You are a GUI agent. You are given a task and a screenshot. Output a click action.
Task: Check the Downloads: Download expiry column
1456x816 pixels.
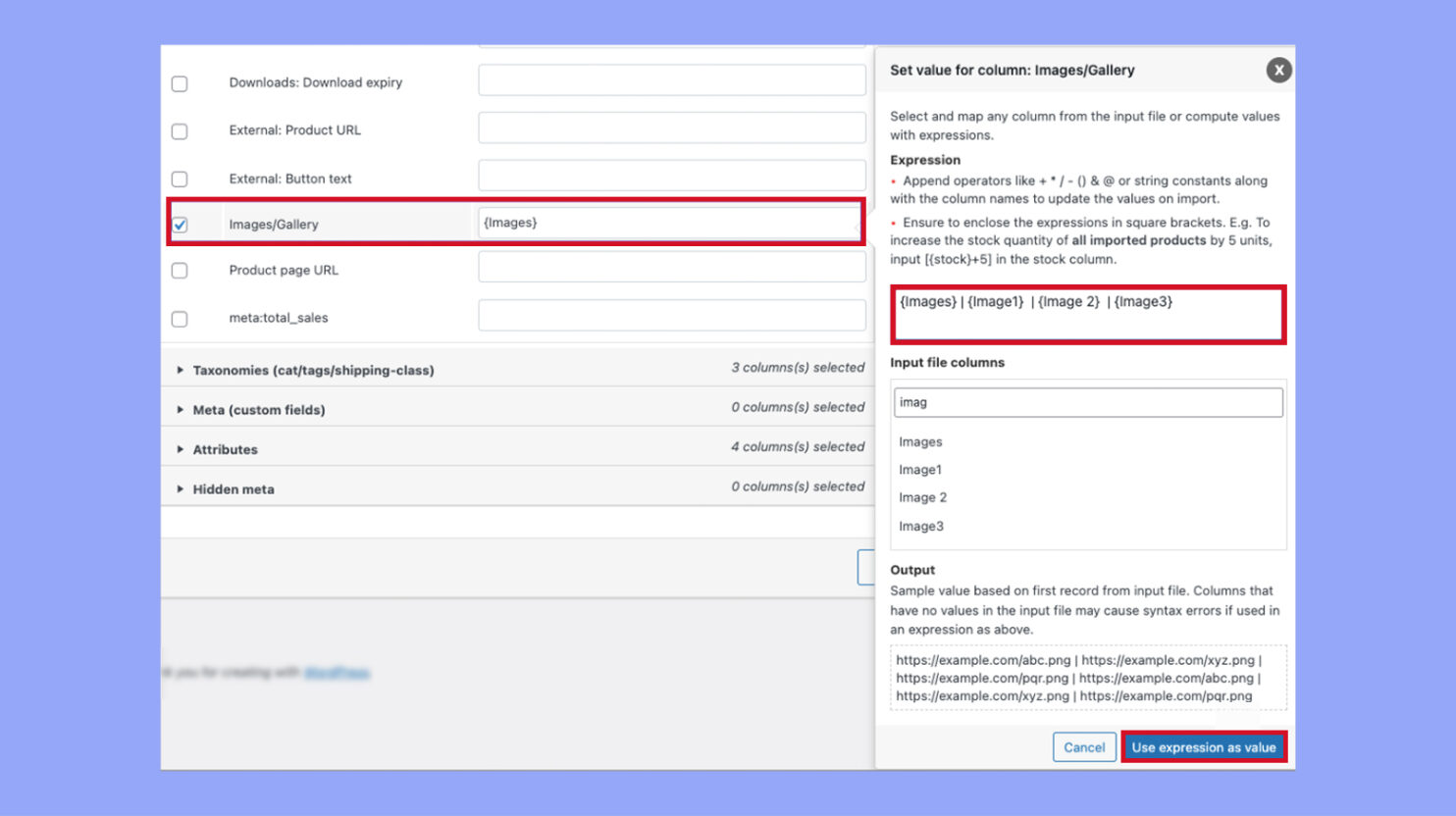point(180,83)
